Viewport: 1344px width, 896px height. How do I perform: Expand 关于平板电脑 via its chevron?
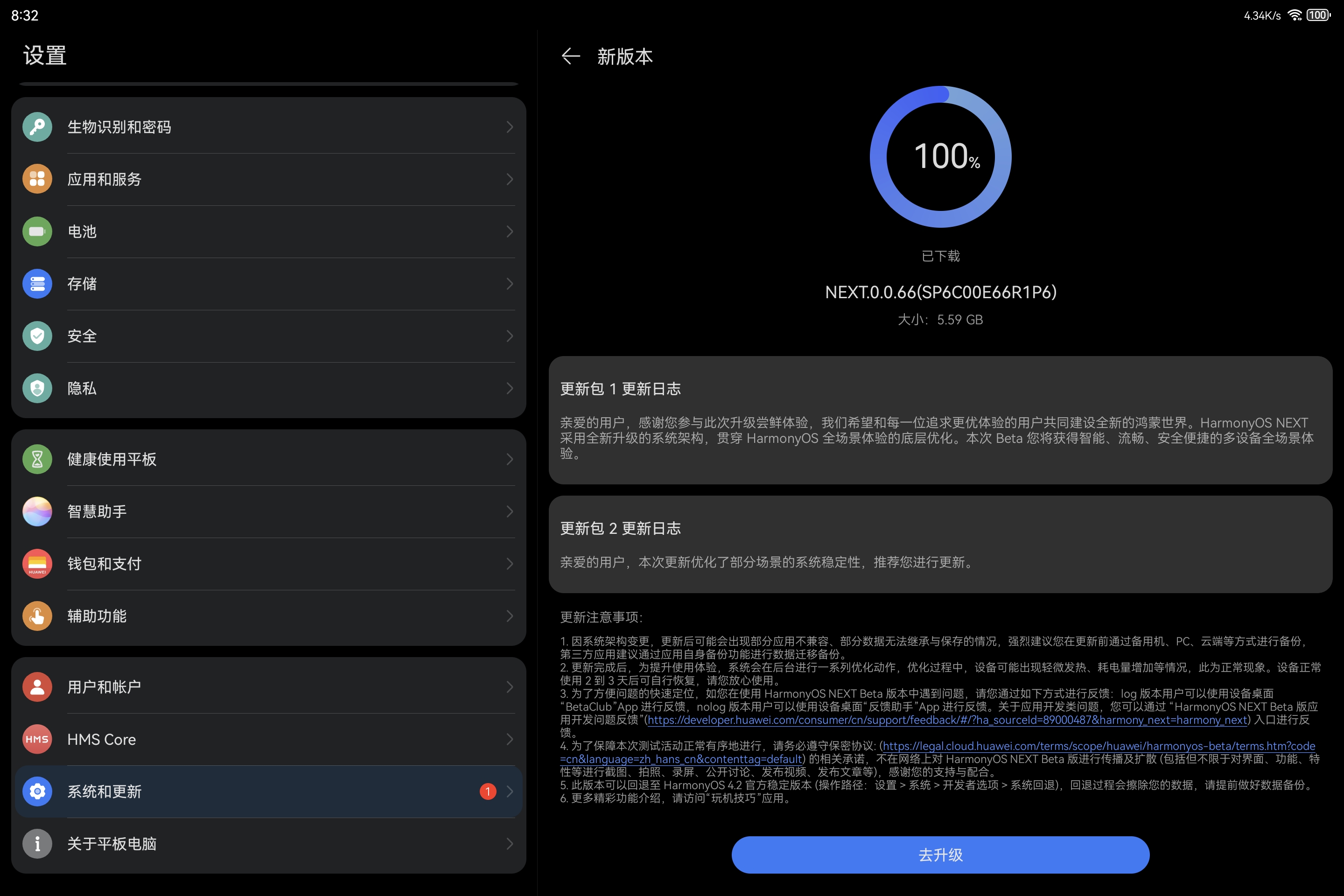pyautogui.click(x=509, y=843)
